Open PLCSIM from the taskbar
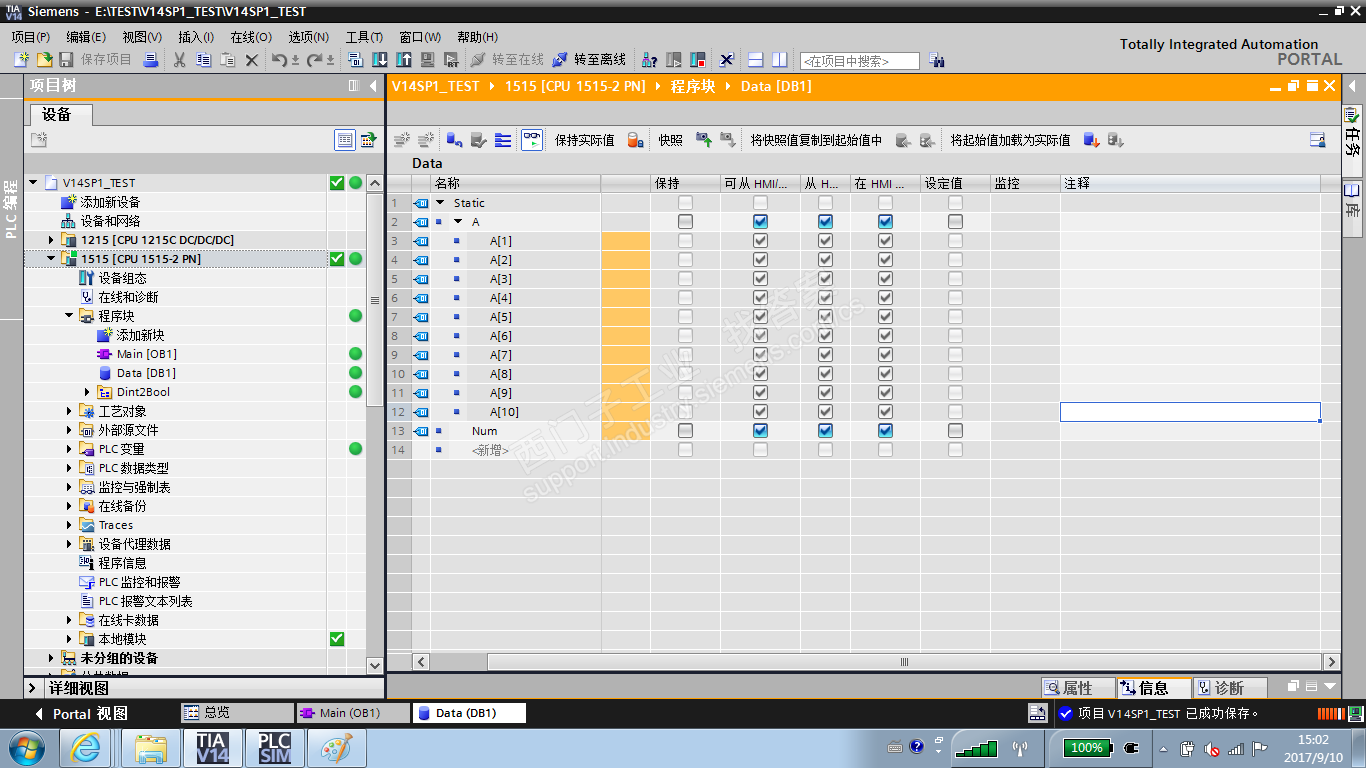1366x768 pixels. click(x=274, y=748)
